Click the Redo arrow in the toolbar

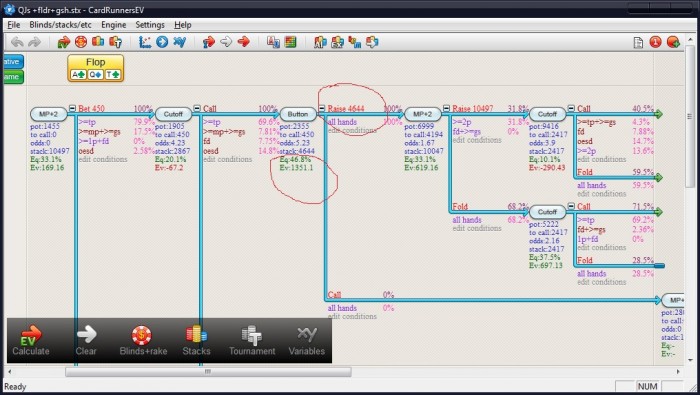click(x=34, y=42)
